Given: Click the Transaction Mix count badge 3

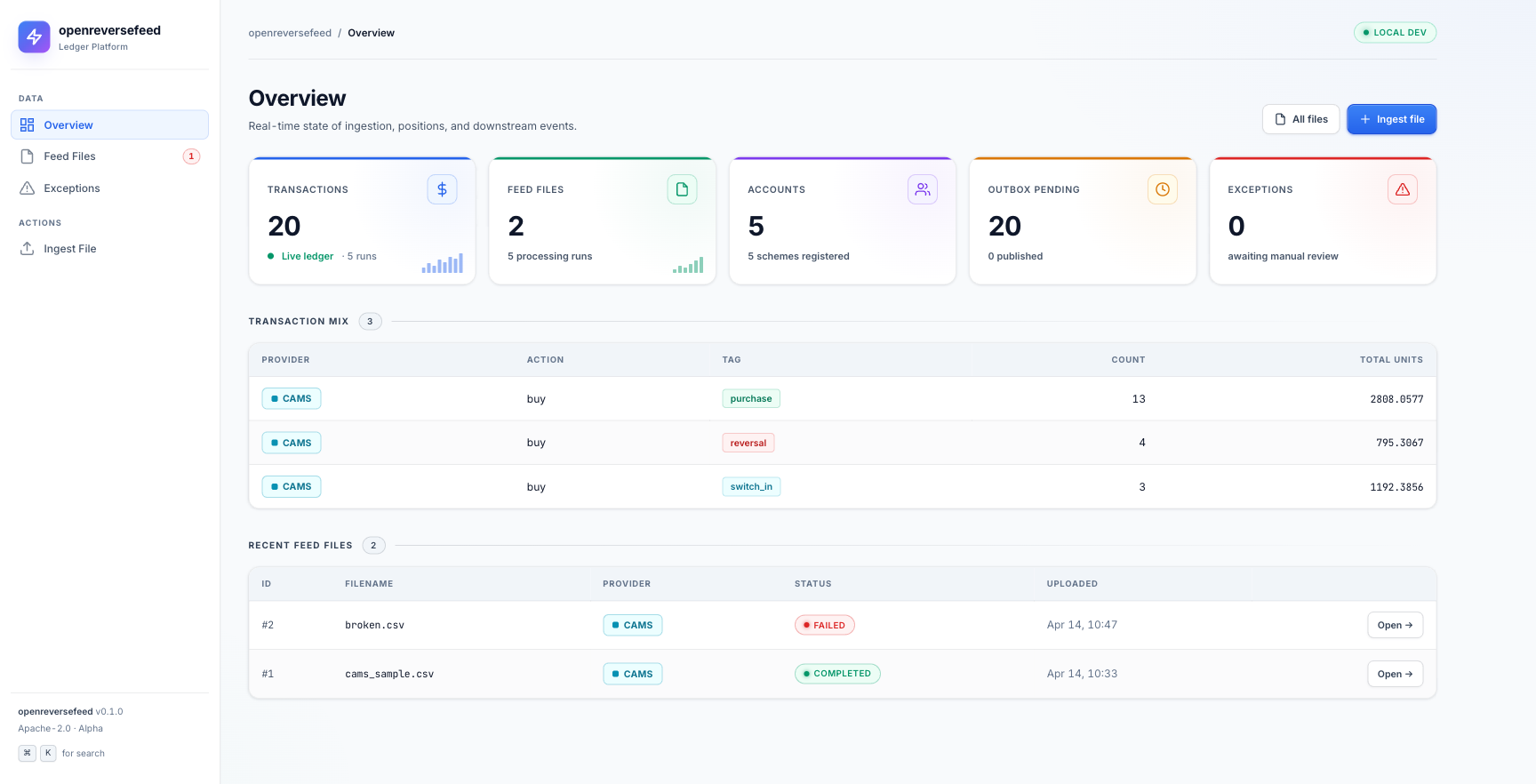Looking at the screenshot, I should (370, 321).
